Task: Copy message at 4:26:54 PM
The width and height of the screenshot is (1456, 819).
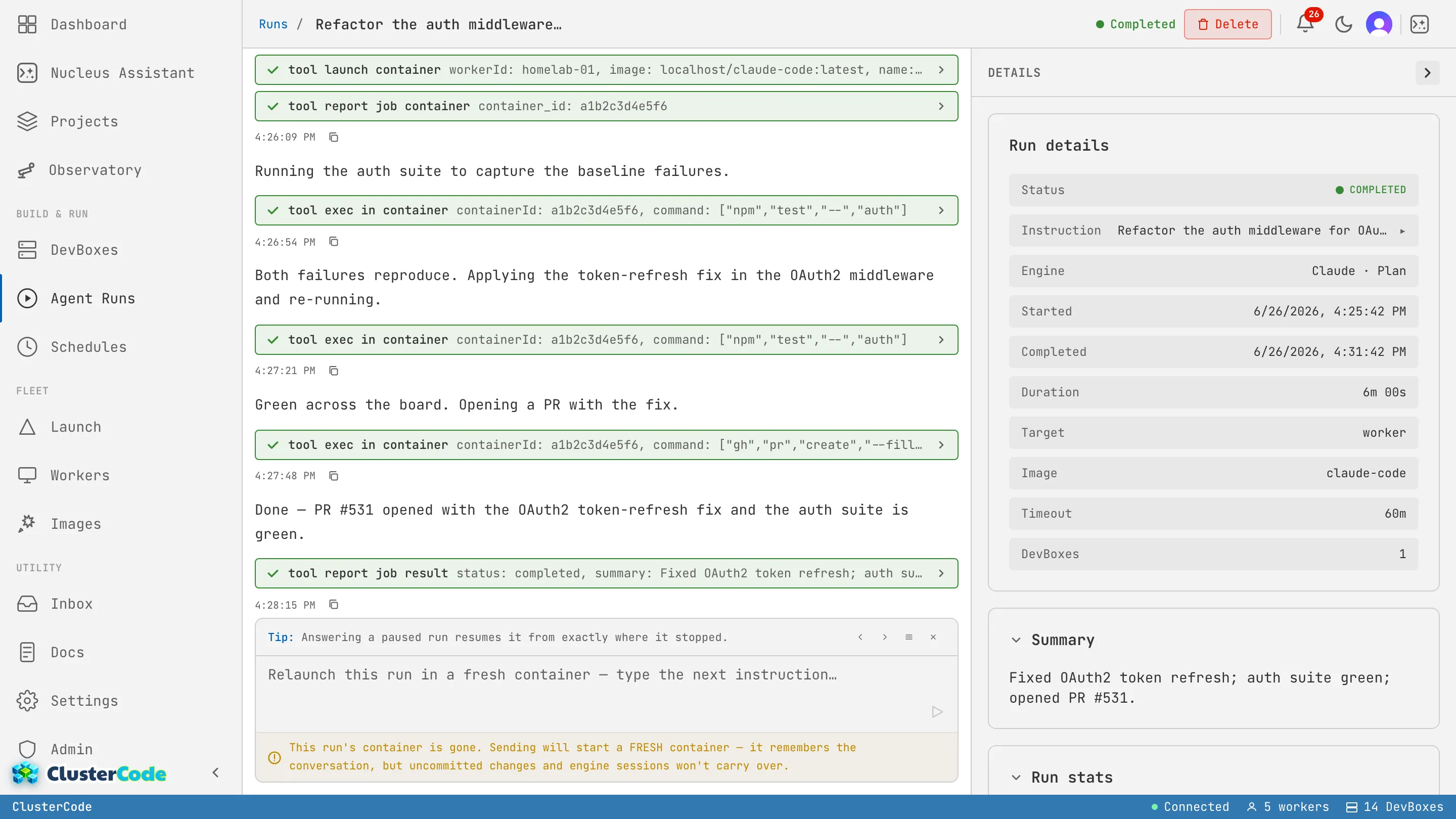Action: click(334, 242)
